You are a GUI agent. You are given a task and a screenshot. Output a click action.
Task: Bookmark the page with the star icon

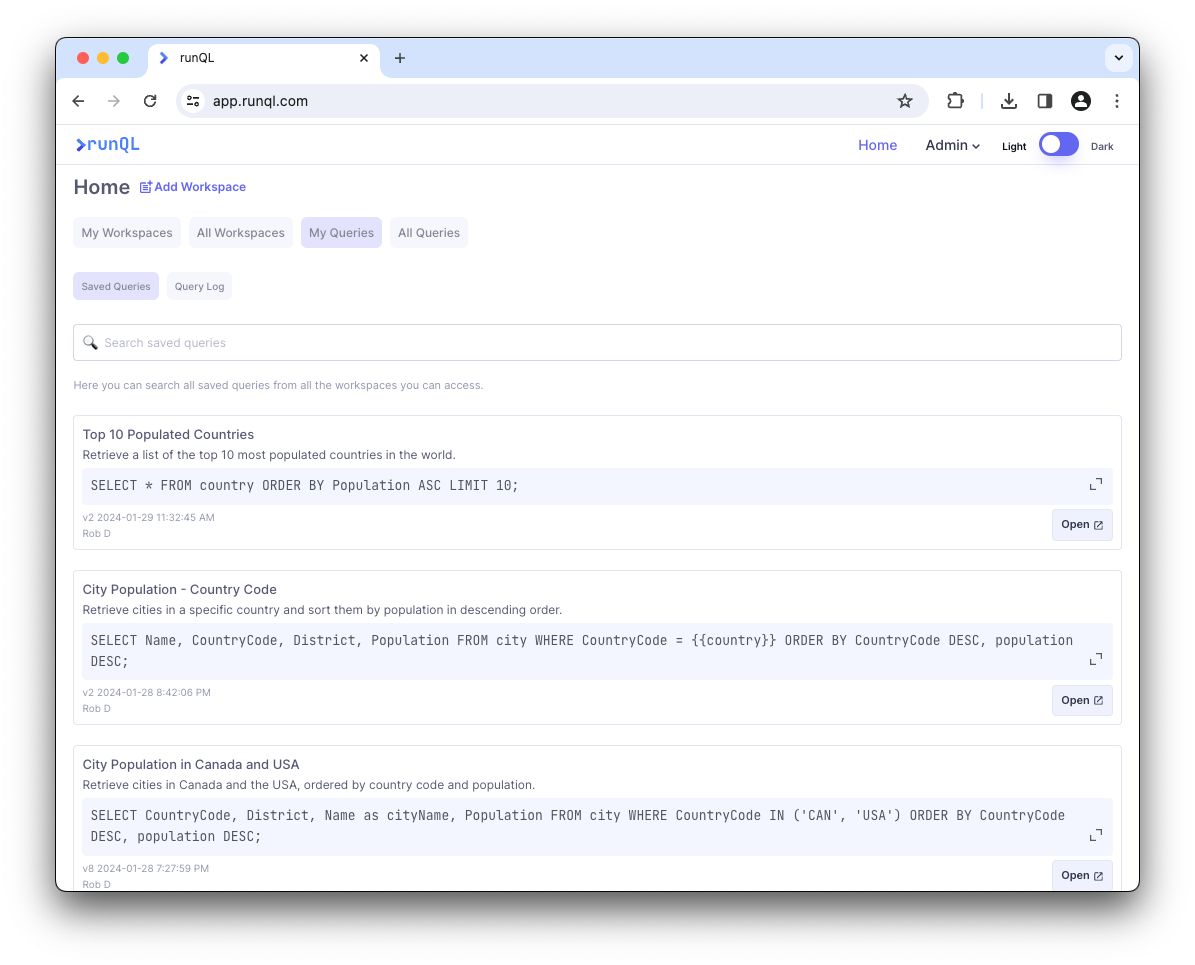tap(905, 101)
